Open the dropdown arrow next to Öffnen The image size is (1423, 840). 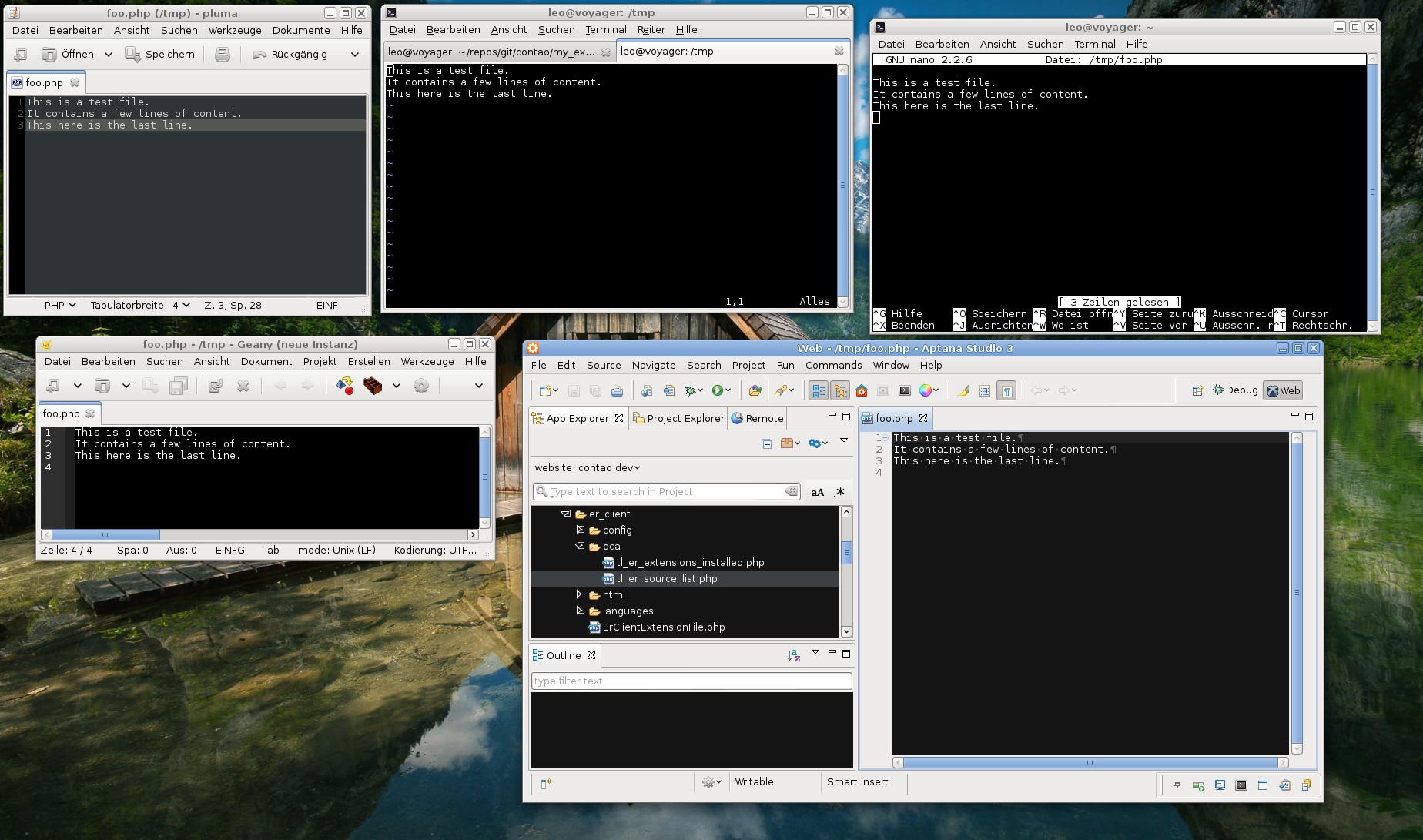109,55
